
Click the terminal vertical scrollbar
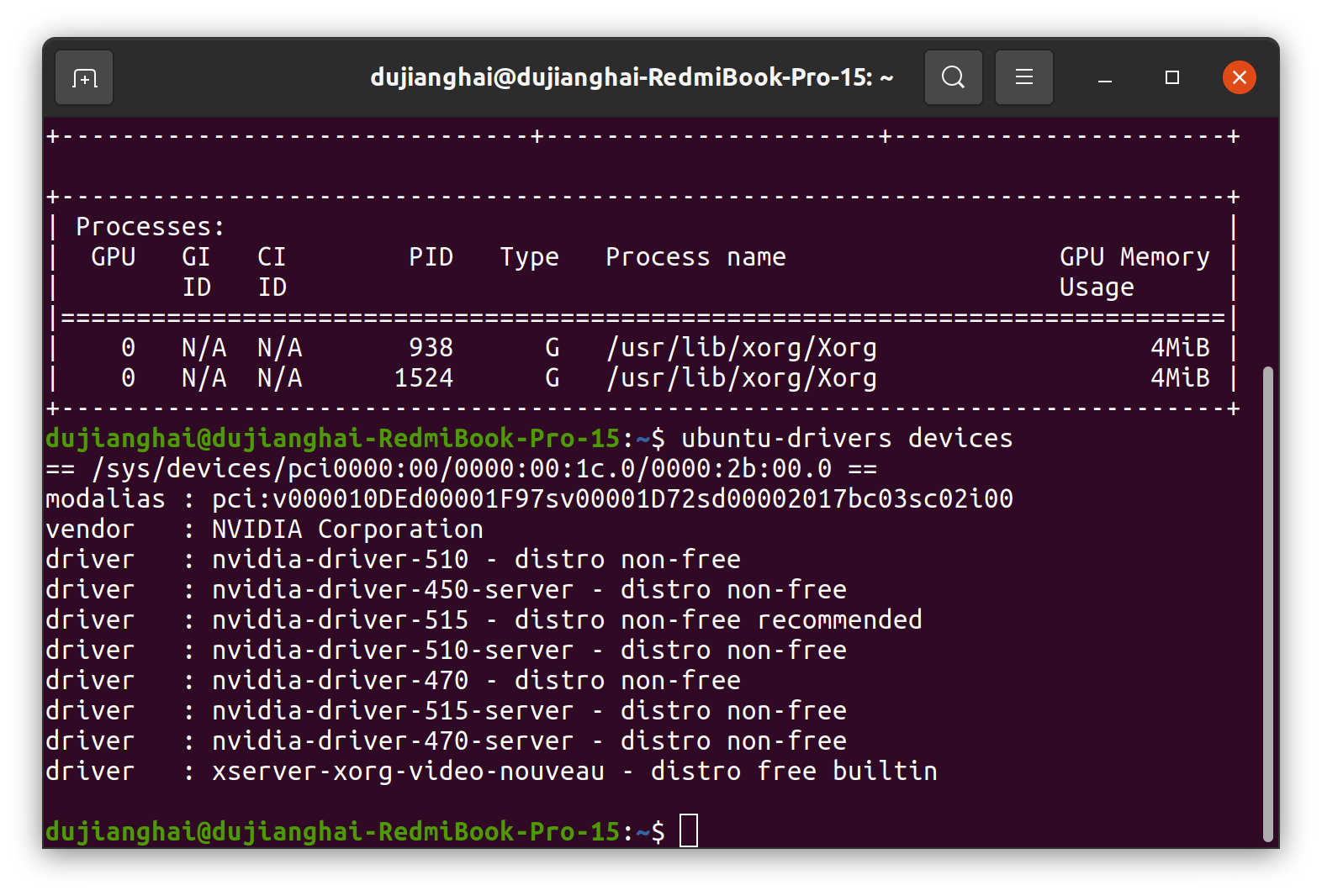(x=1268, y=603)
